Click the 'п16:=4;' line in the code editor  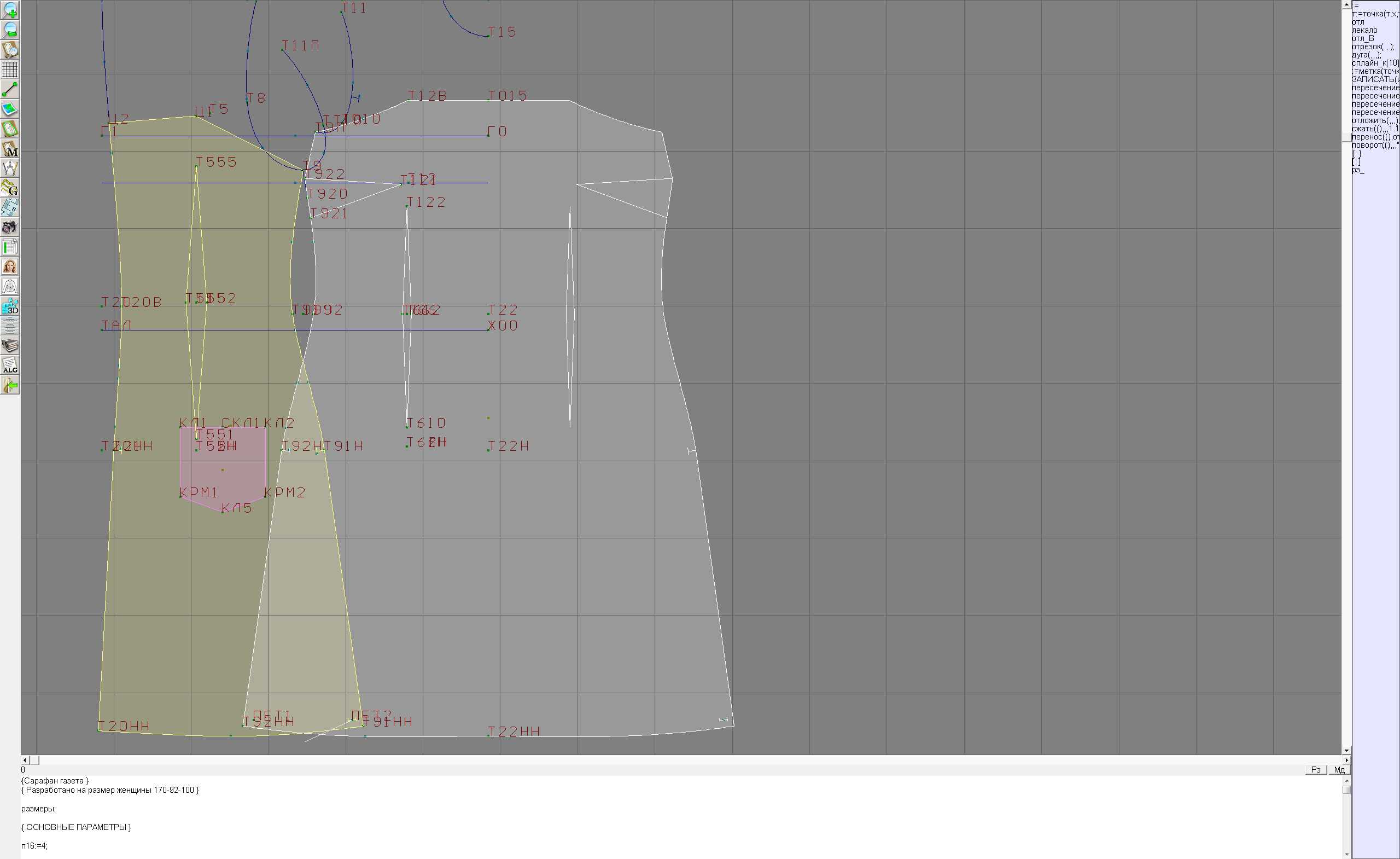click(x=34, y=846)
